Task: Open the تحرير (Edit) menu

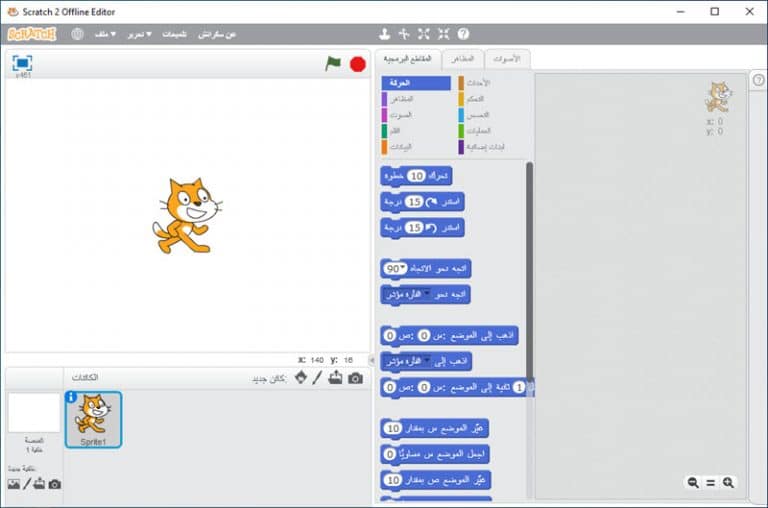Action: 140,34
